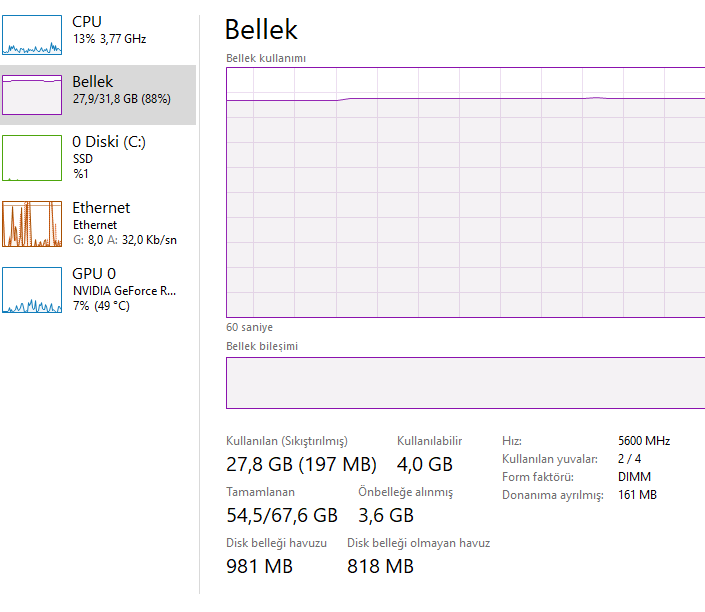Click the Kullanılabilir 4,0 GB value
Screen dimensions: 705x612
pos(425,464)
